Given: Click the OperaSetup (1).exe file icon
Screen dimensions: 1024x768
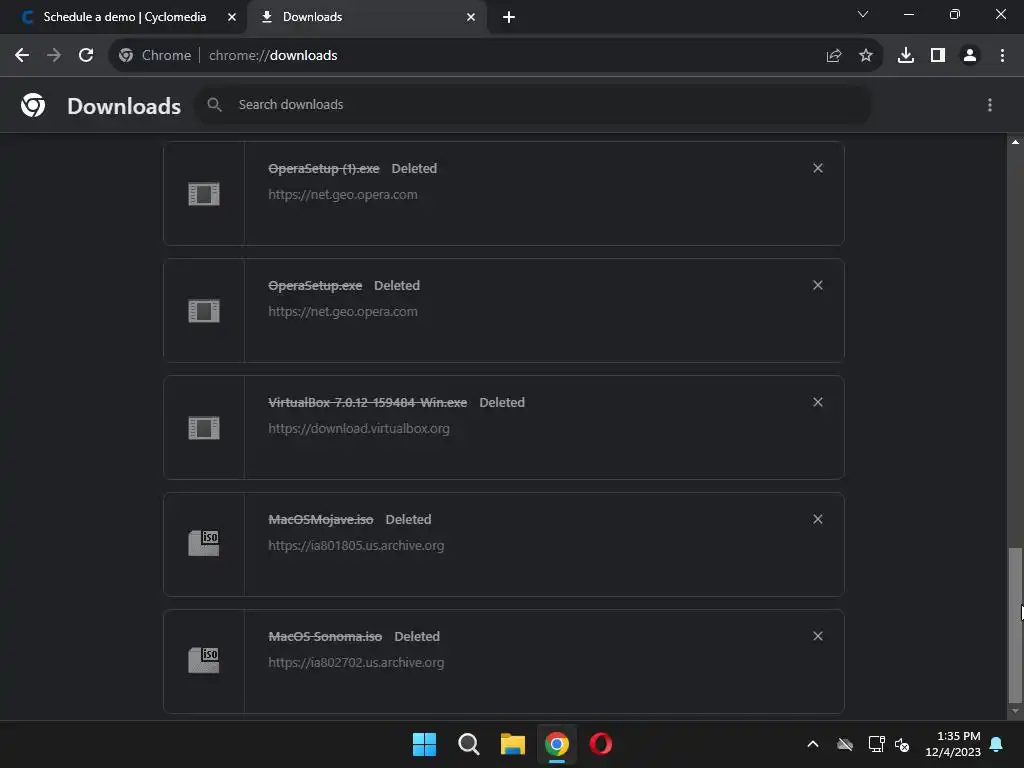Looking at the screenshot, I should coord(204,194).
